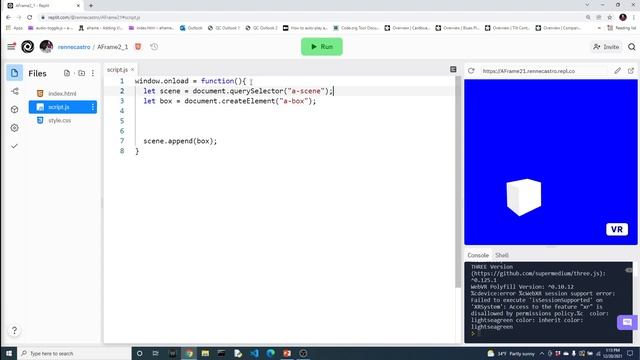
Task: Click the HTML language badge icon
Action: (x=138, y=47)
